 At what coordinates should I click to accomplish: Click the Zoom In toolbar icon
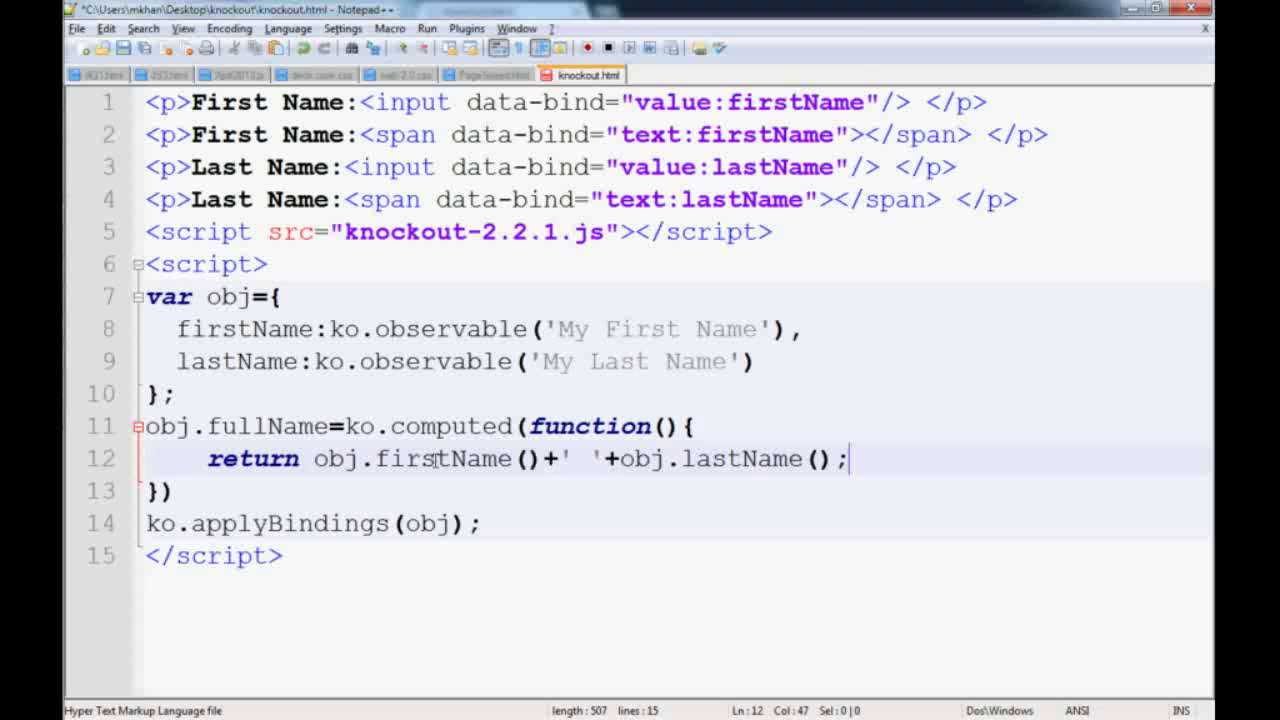tap(405, 48)
